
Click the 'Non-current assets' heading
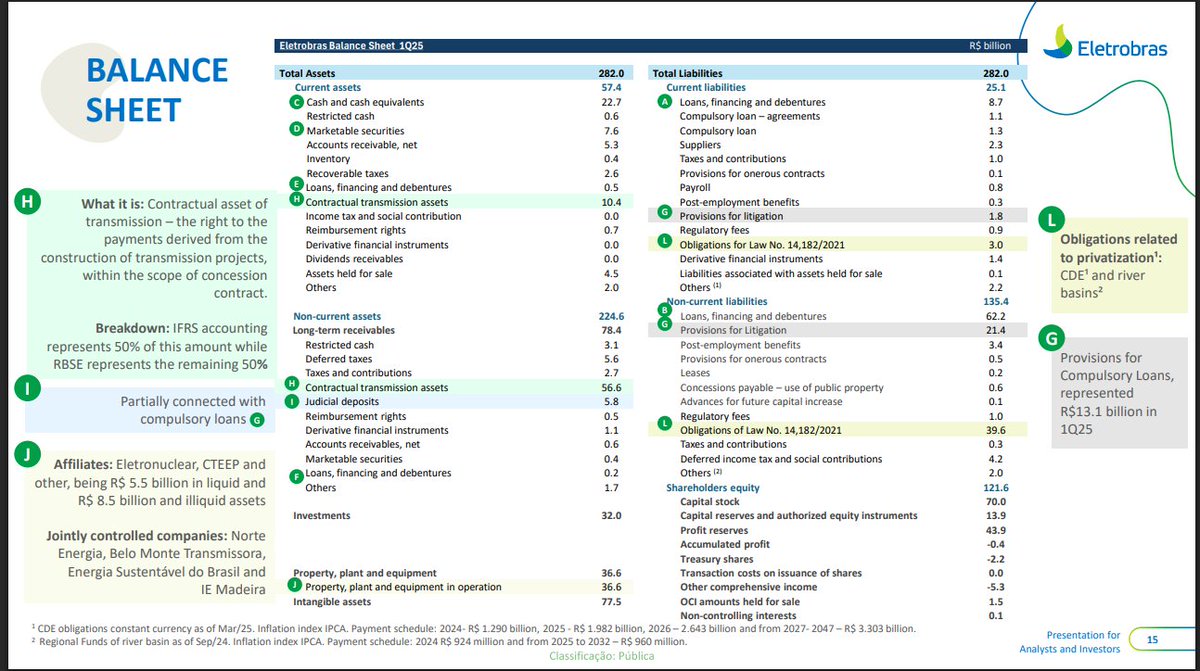point(336,316)
